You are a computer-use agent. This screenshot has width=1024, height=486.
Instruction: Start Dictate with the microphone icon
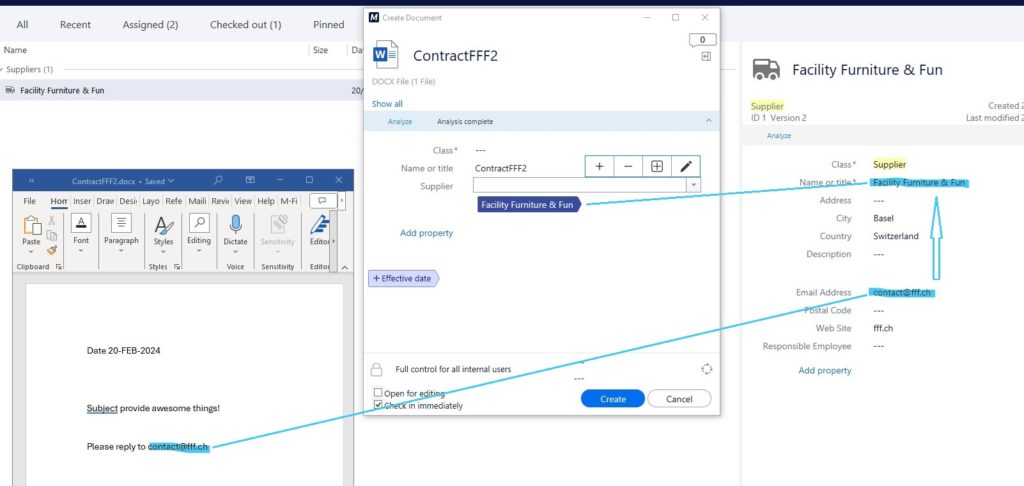(235, 224)
